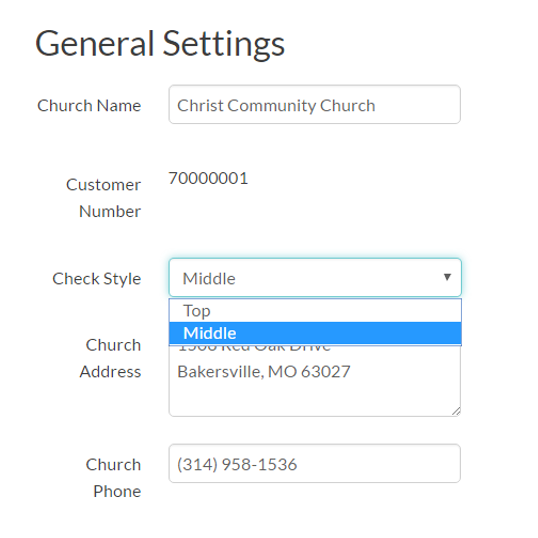Click the Christ Community Church text
The height and width of the screenshot is (538, 538).
276,105
